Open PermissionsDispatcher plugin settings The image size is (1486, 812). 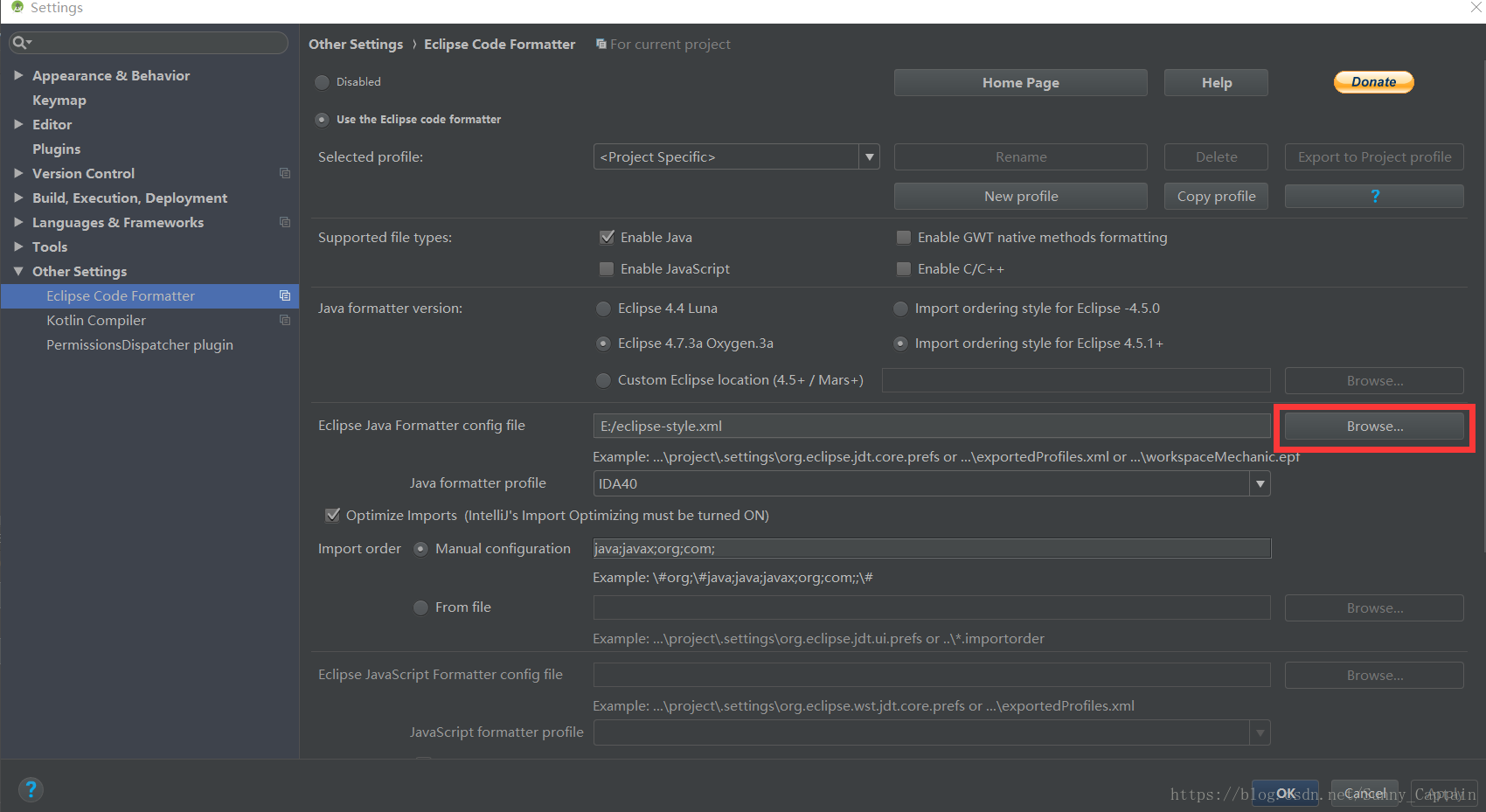[x=140, y=344]
